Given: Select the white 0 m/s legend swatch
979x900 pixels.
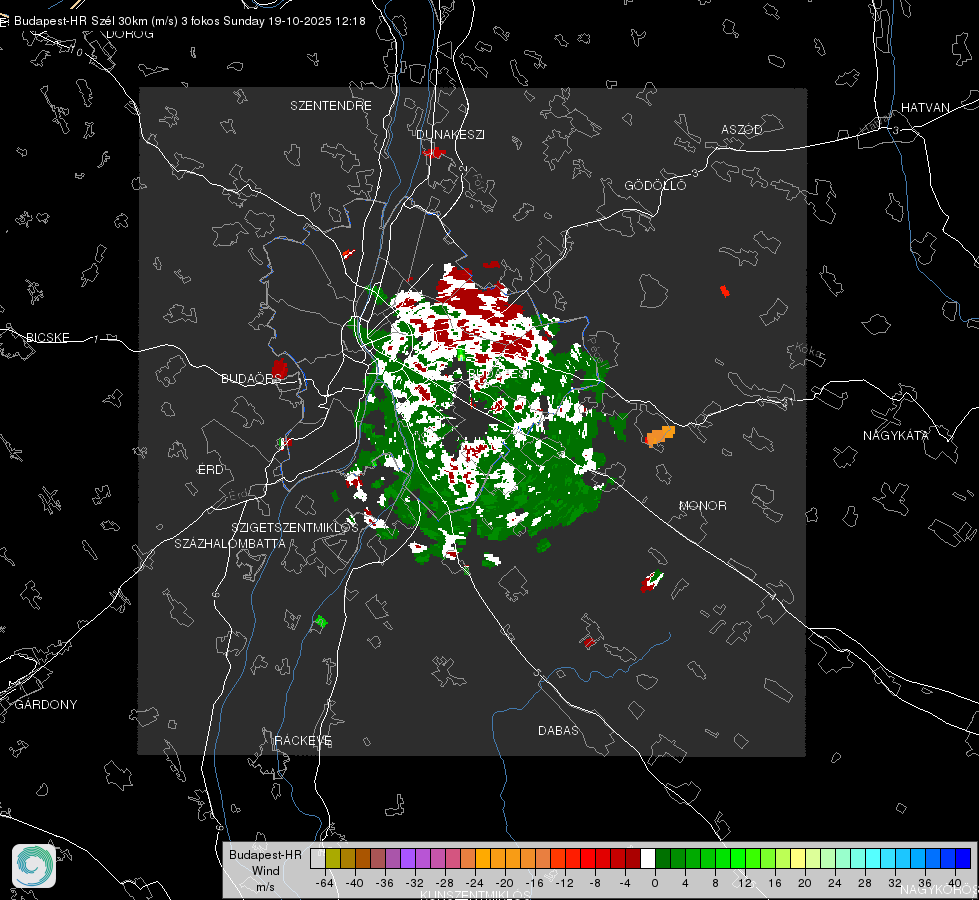Looking at the screenshot, I should click(x=648, y=858).
